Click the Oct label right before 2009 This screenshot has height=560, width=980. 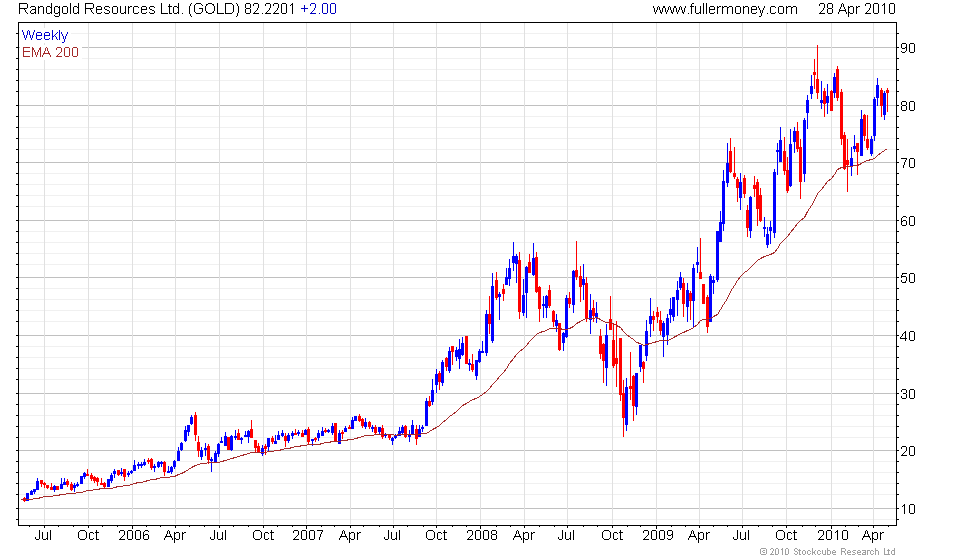612,535
